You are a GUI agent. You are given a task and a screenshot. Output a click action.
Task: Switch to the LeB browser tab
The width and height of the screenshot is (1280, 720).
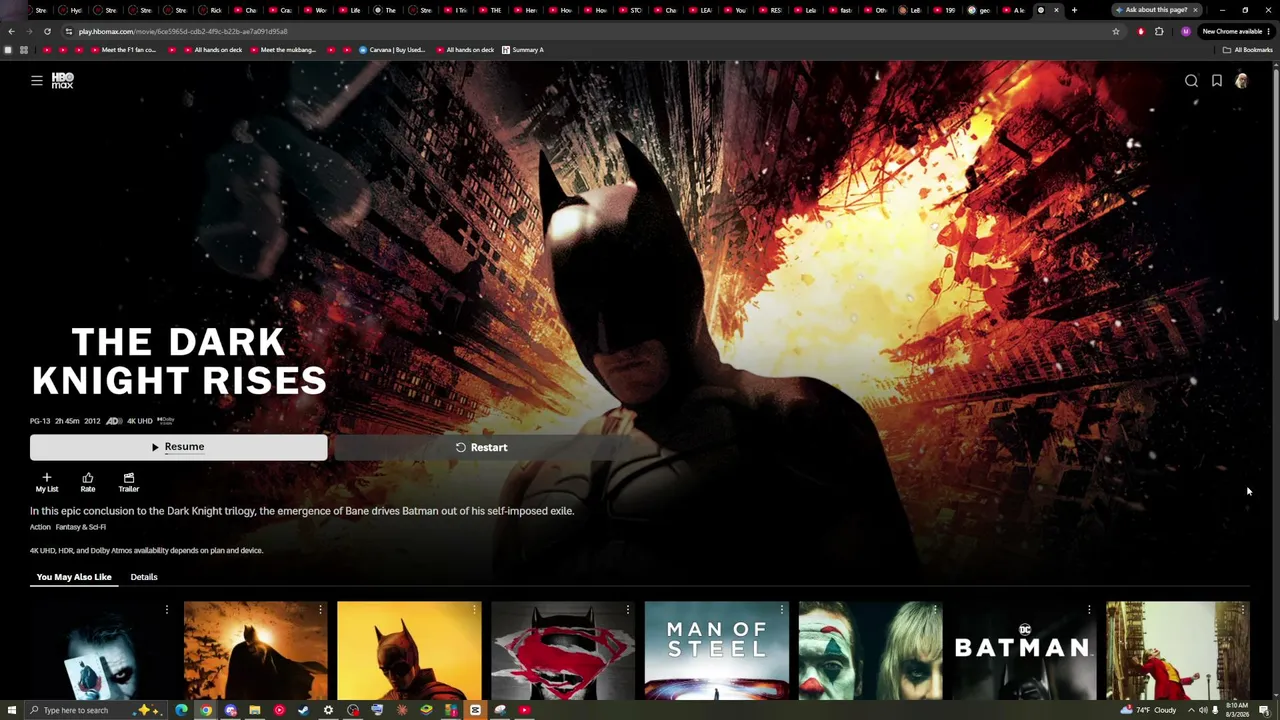click(910, 10)
